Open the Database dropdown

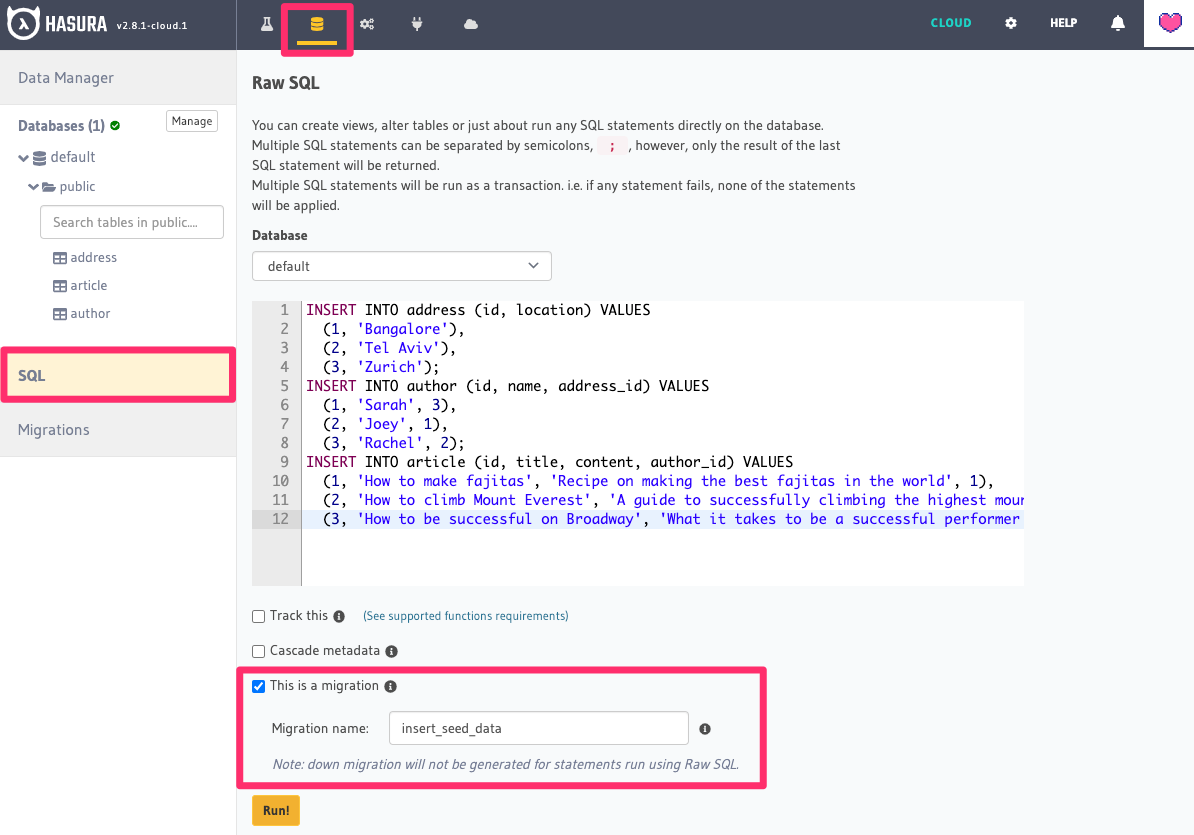[x=401, y=266]
